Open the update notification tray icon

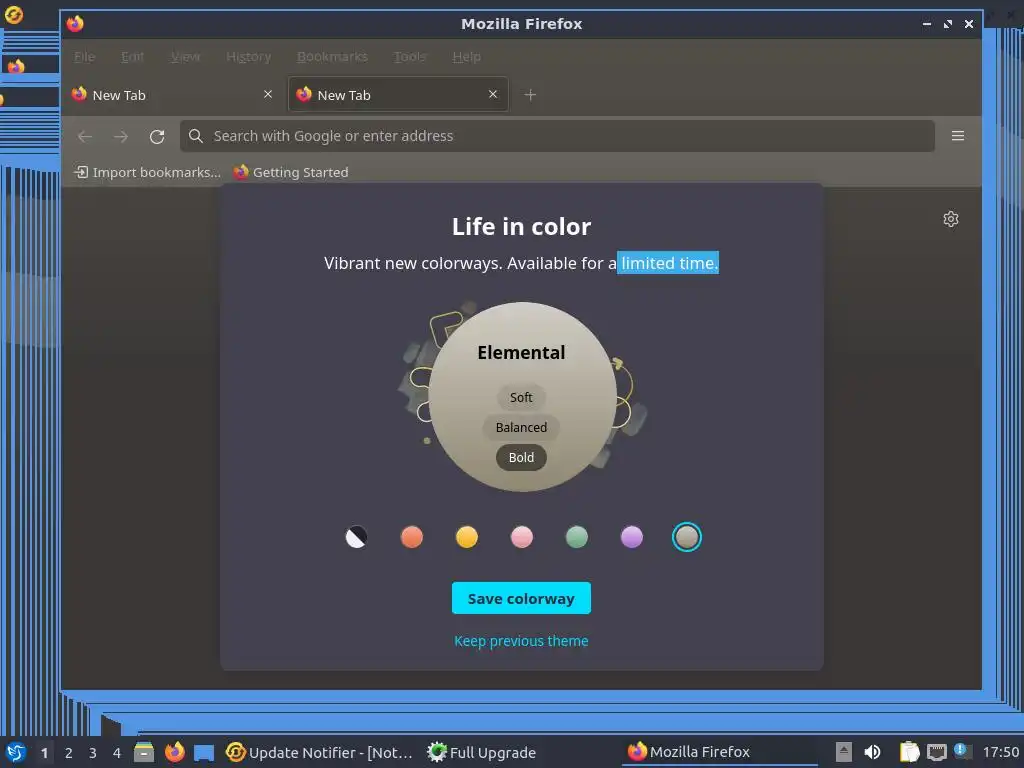point(961,751)
